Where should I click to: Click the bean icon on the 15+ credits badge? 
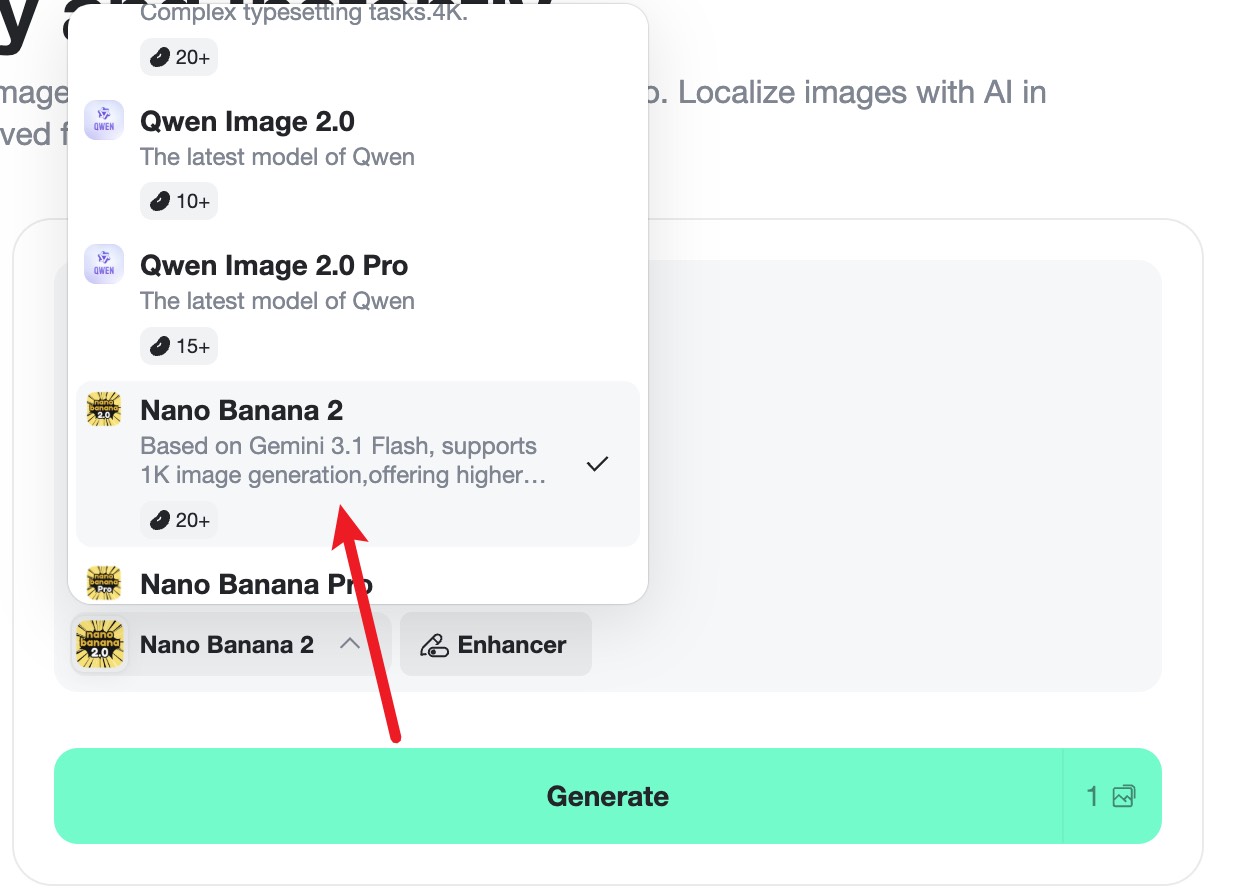pyautogui.click(x=161, y=345)
